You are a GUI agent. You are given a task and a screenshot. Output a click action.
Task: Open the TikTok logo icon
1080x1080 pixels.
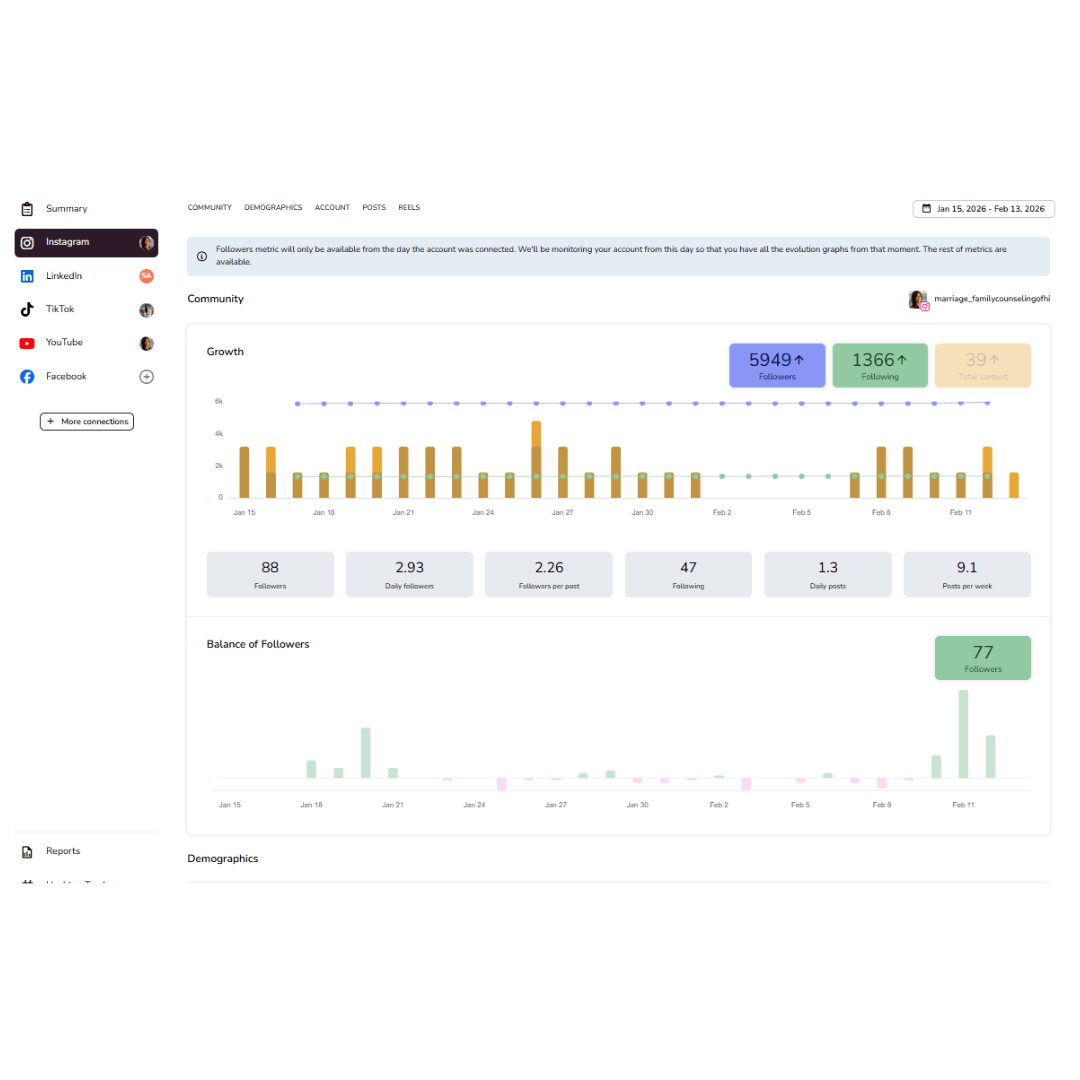pyautogui.click(x=27, y=309)
